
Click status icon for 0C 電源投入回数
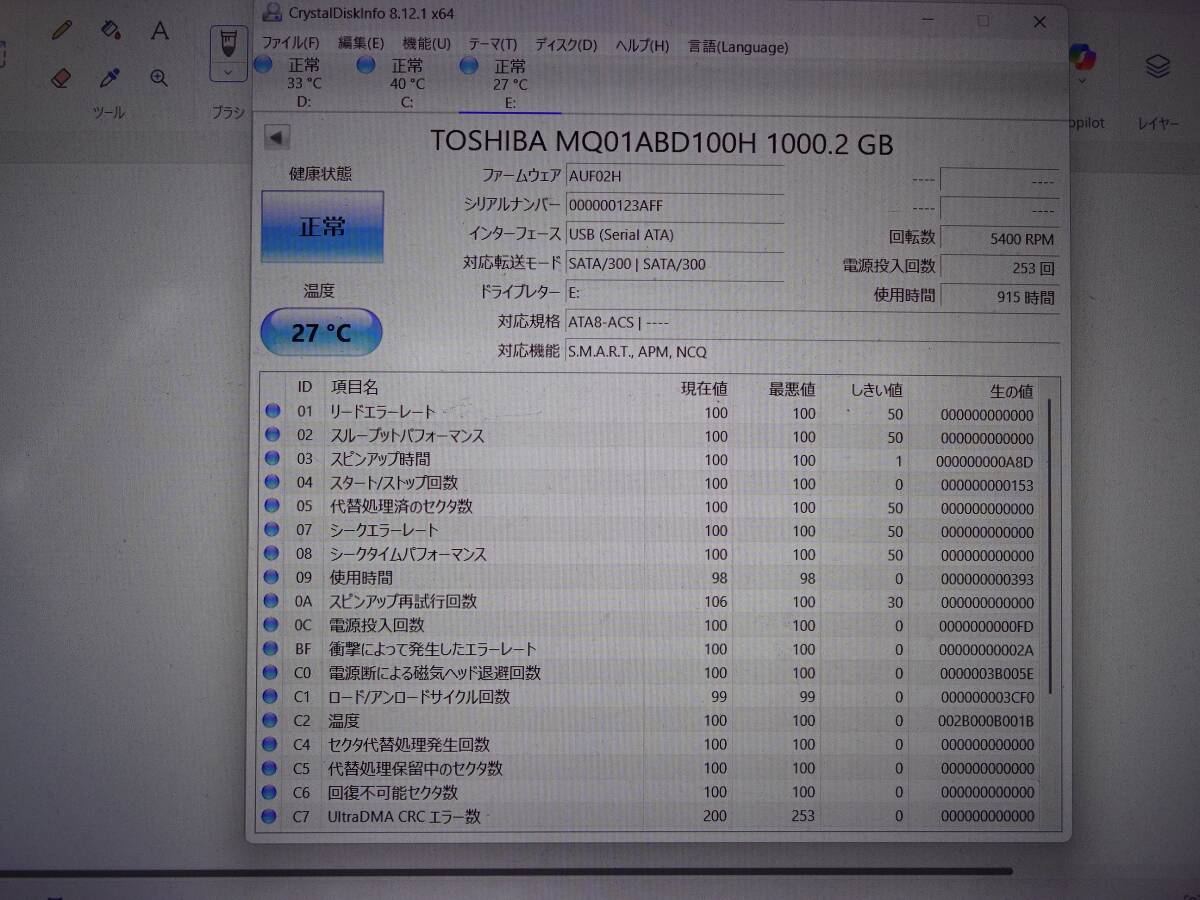point(271,625)
